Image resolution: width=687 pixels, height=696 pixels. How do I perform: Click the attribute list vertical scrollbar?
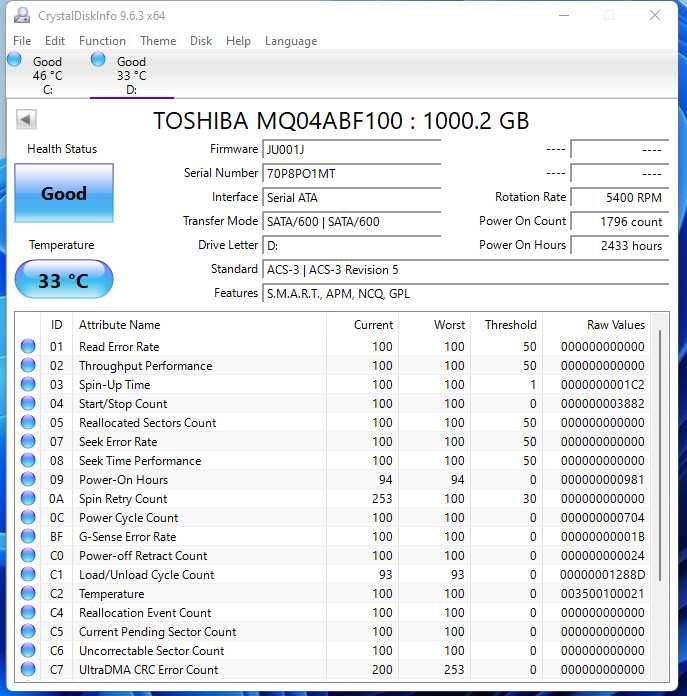click(x=660, y=455)
